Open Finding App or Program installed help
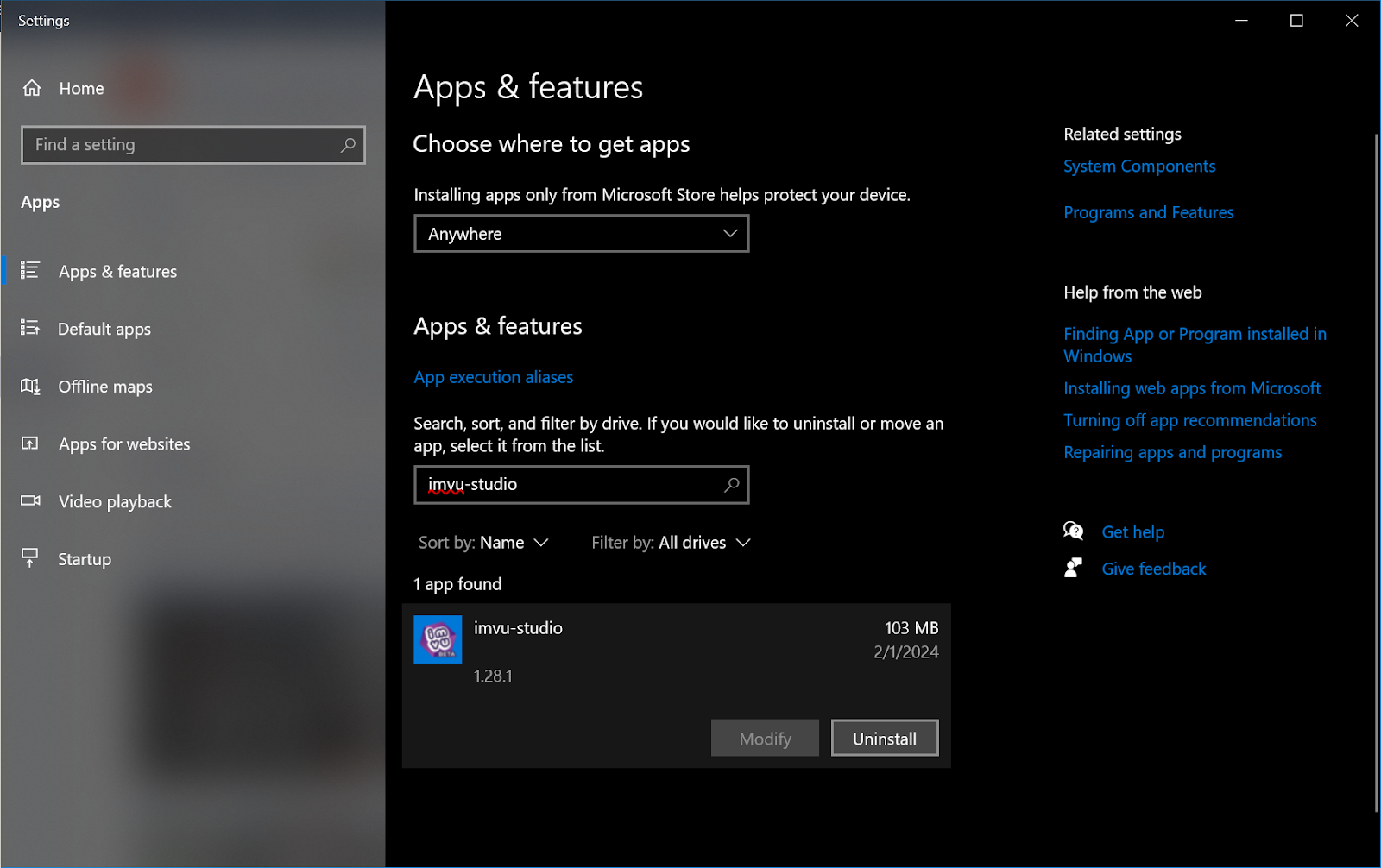Image resolution: width=1381 pixels, height=868 pixels. coord(1195,345)
